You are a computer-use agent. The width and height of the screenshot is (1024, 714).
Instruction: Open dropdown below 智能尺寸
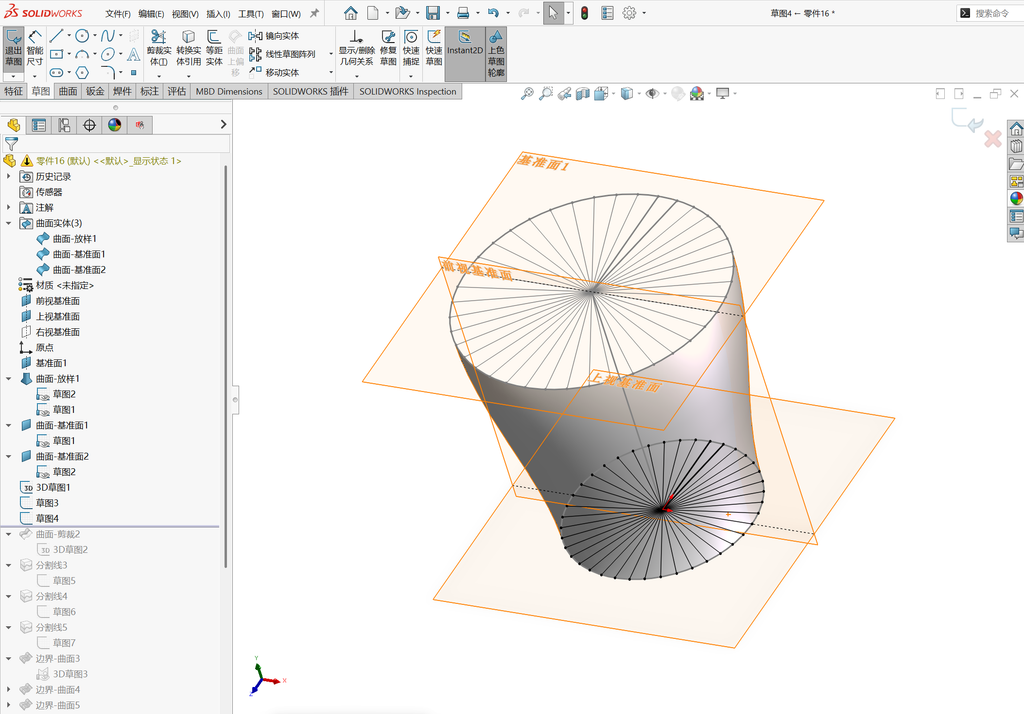click(35, 76)
